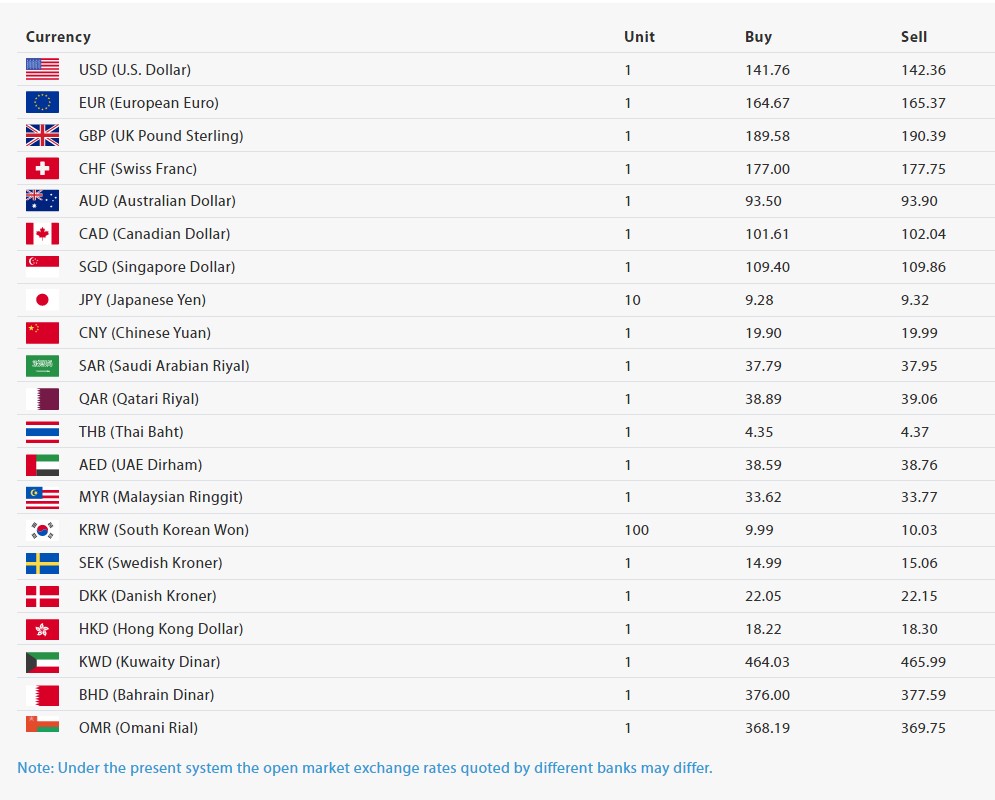This screenshot has width=995, height=800.
Task: Click the Kuwait flag icon
Action: click(x=42, y=662)
